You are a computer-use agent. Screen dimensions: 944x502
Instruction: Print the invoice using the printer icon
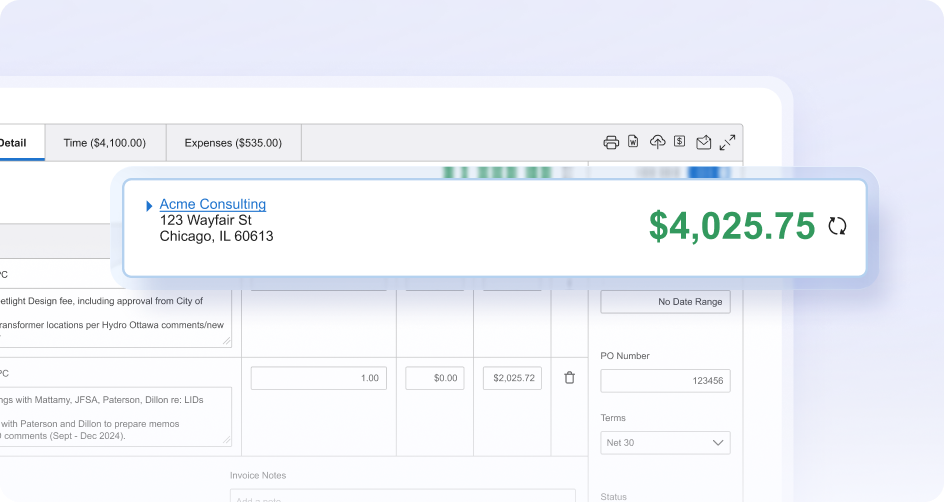(x=610, y=143)
